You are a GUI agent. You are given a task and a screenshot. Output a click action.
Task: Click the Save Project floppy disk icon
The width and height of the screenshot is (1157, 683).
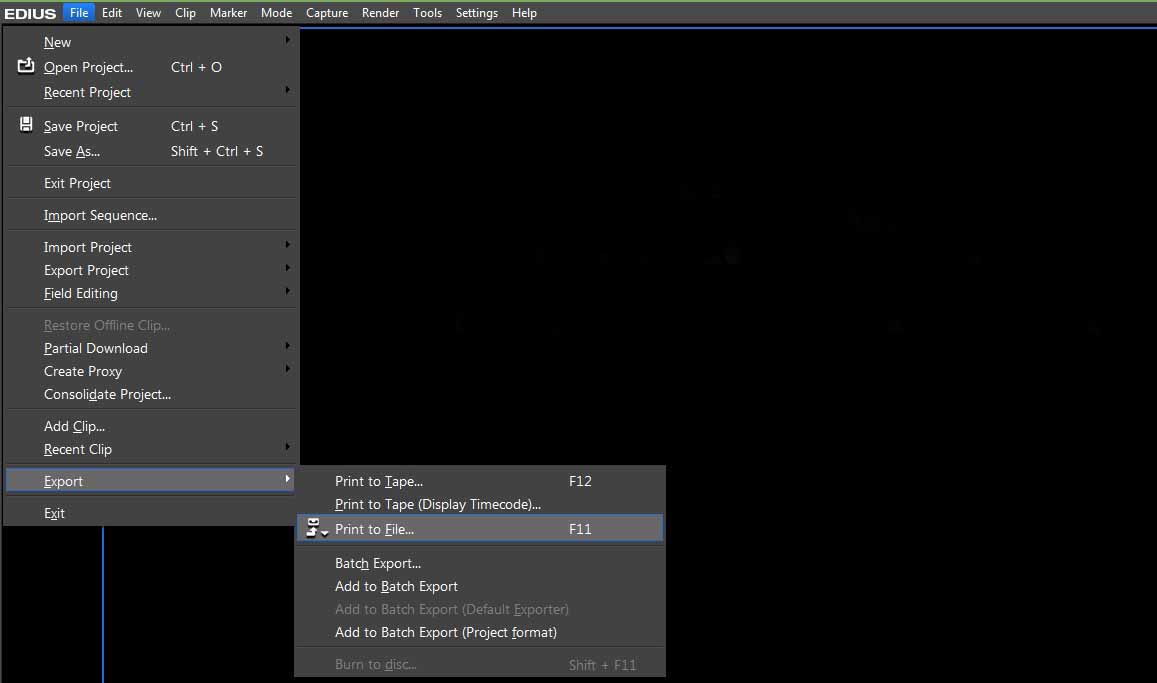click(x=27, y=126)
